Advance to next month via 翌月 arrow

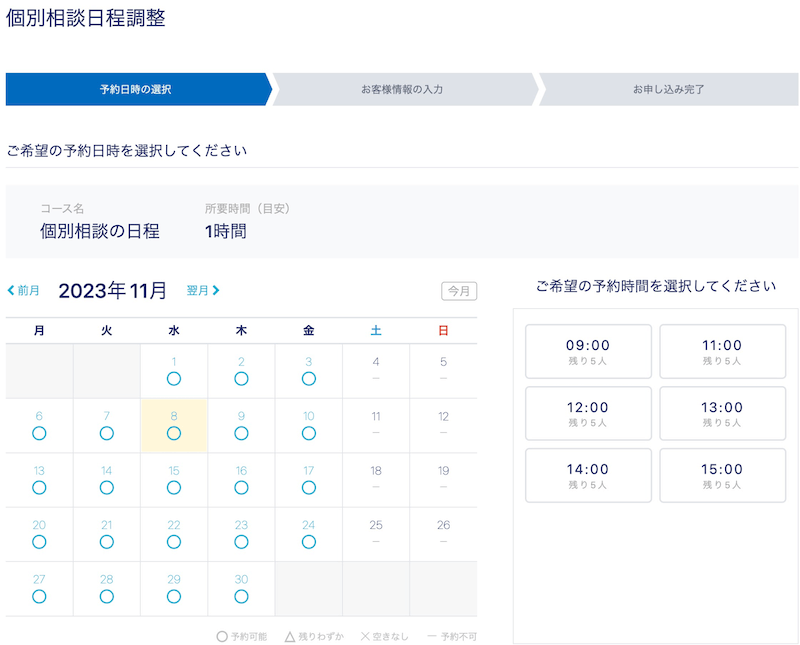tap(203, 291)
